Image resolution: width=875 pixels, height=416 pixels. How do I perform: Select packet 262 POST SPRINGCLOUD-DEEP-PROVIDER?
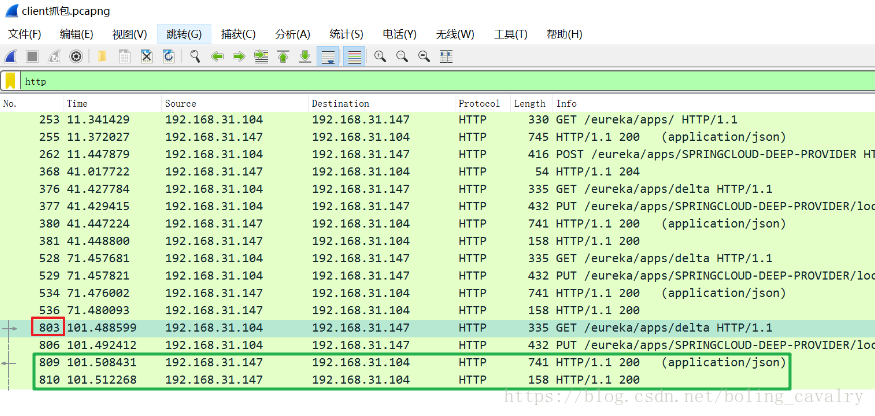(x=438, y=154)
